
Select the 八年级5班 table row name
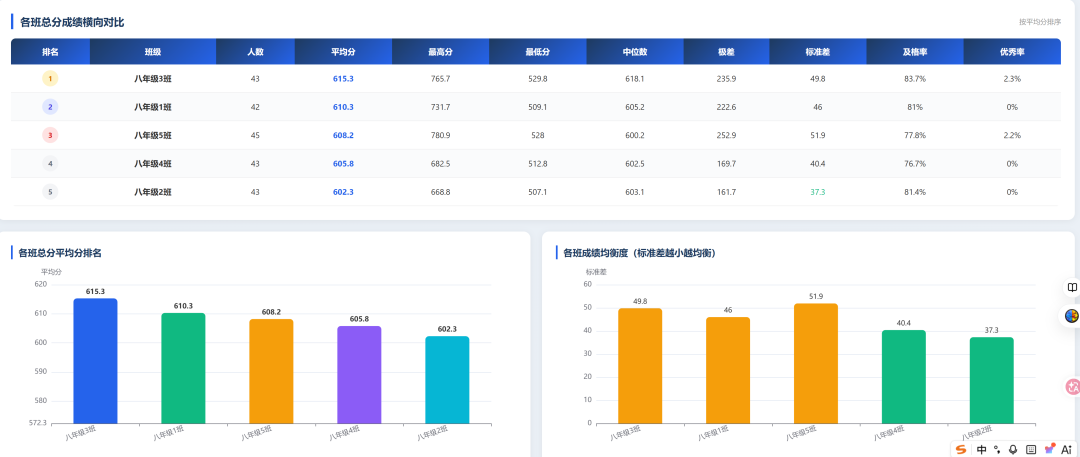tap(153, 135)
